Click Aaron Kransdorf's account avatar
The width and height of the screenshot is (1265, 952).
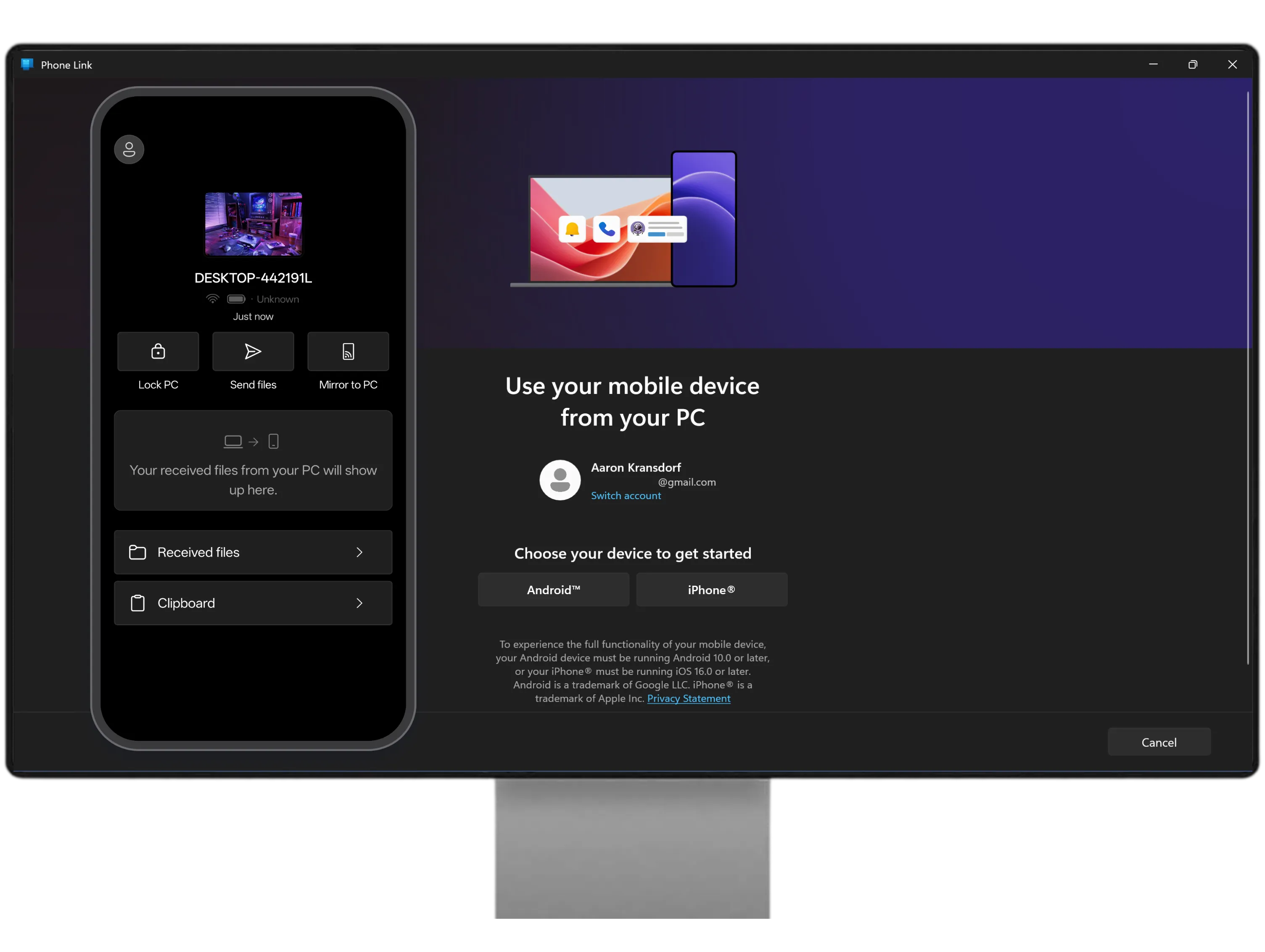[560, 480]
